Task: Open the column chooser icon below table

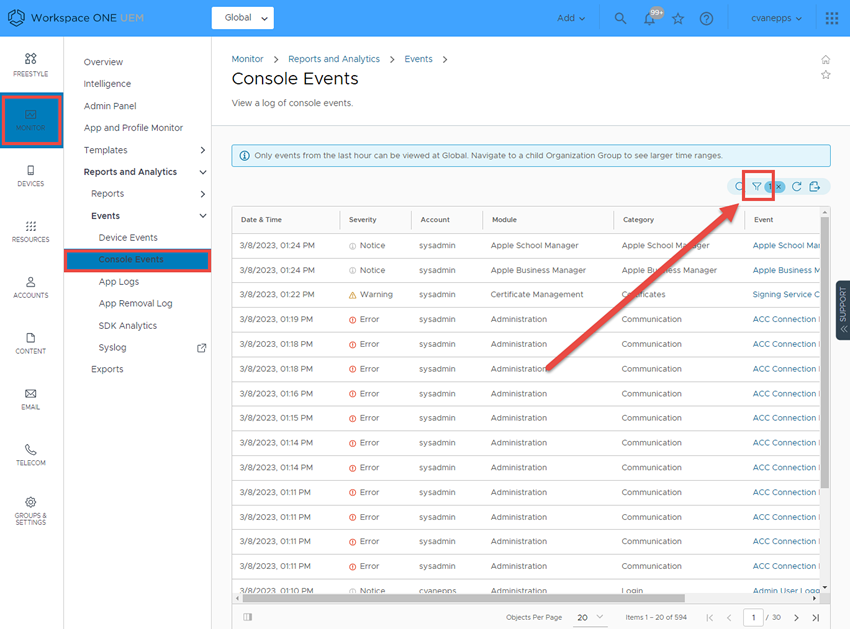Action: [x=248, y=617]
